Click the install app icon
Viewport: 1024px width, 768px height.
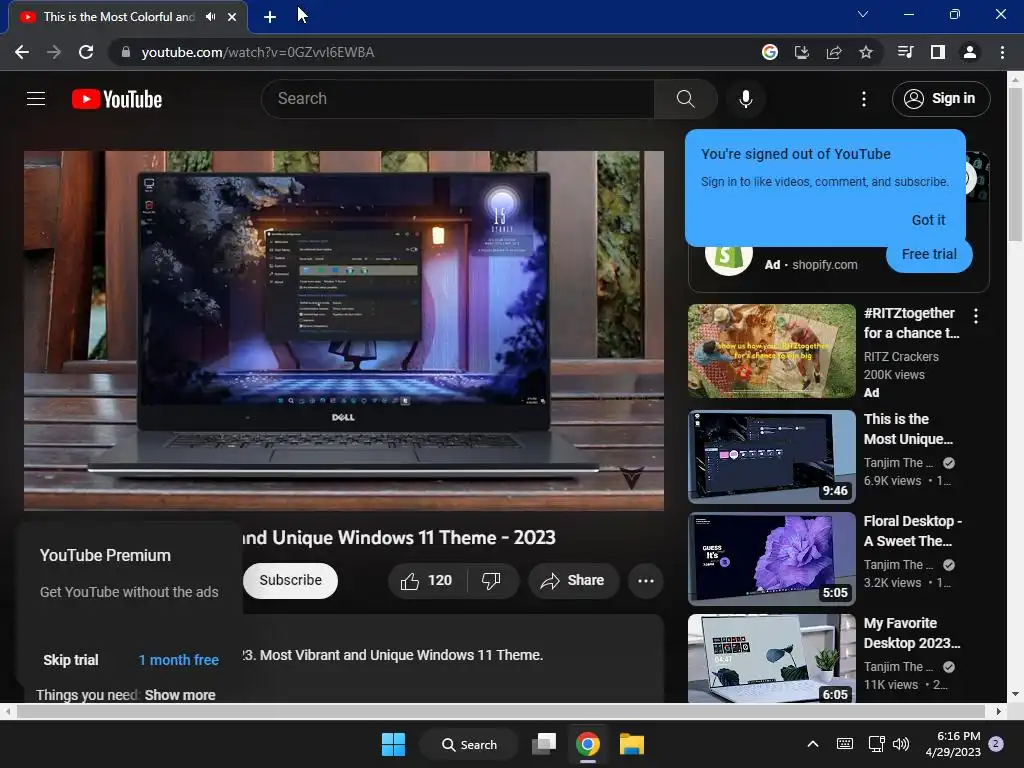tap(801, 52)
